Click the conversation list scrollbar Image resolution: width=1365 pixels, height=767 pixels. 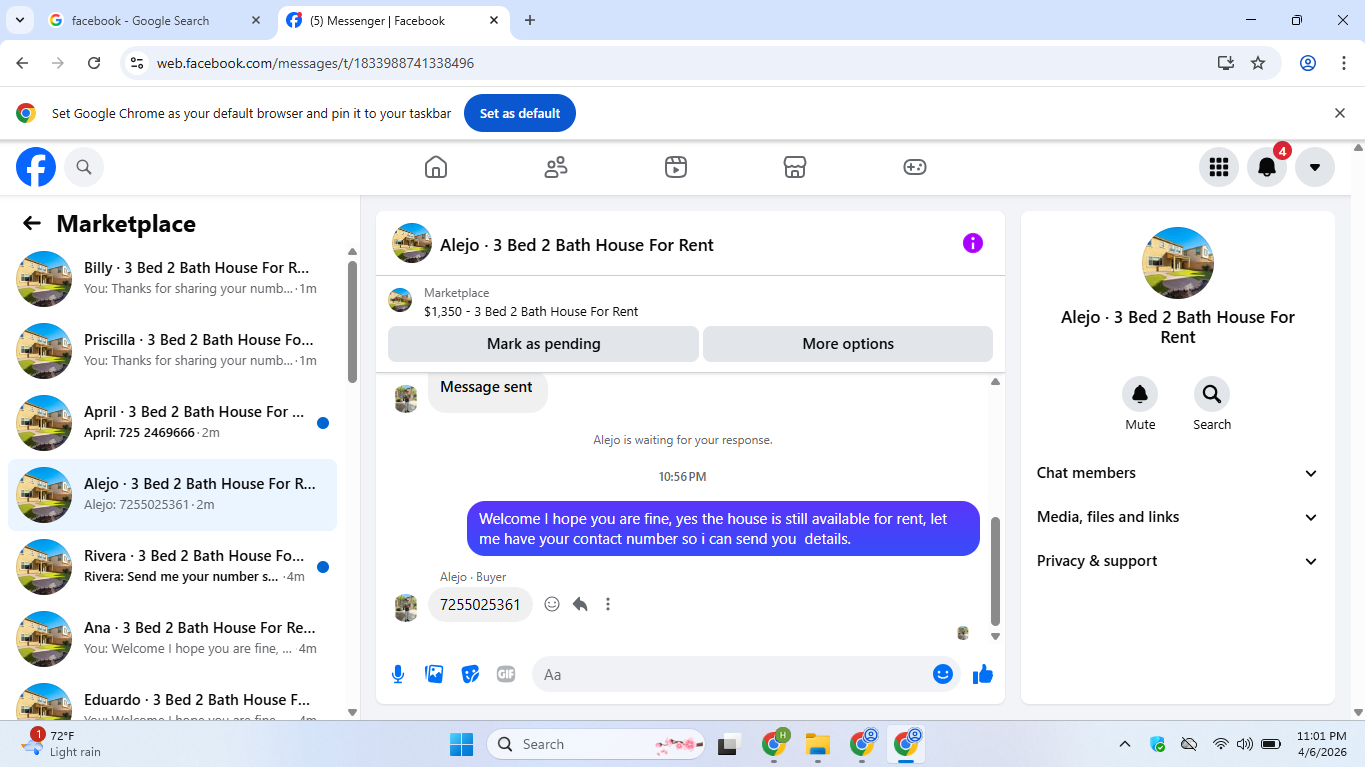coord(352,321)
